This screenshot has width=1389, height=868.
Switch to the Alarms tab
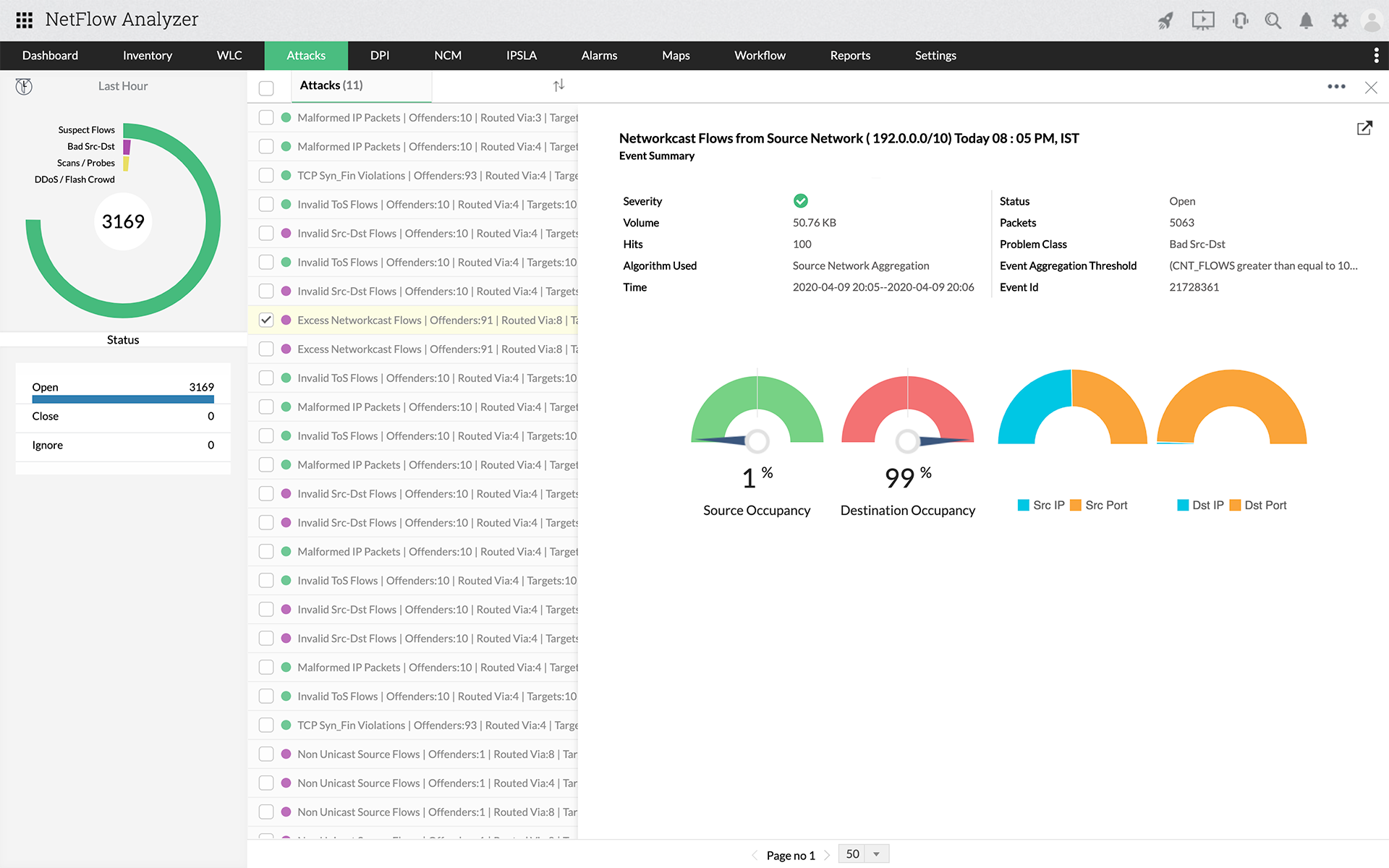pyautogui.click(x=599, y=55)
